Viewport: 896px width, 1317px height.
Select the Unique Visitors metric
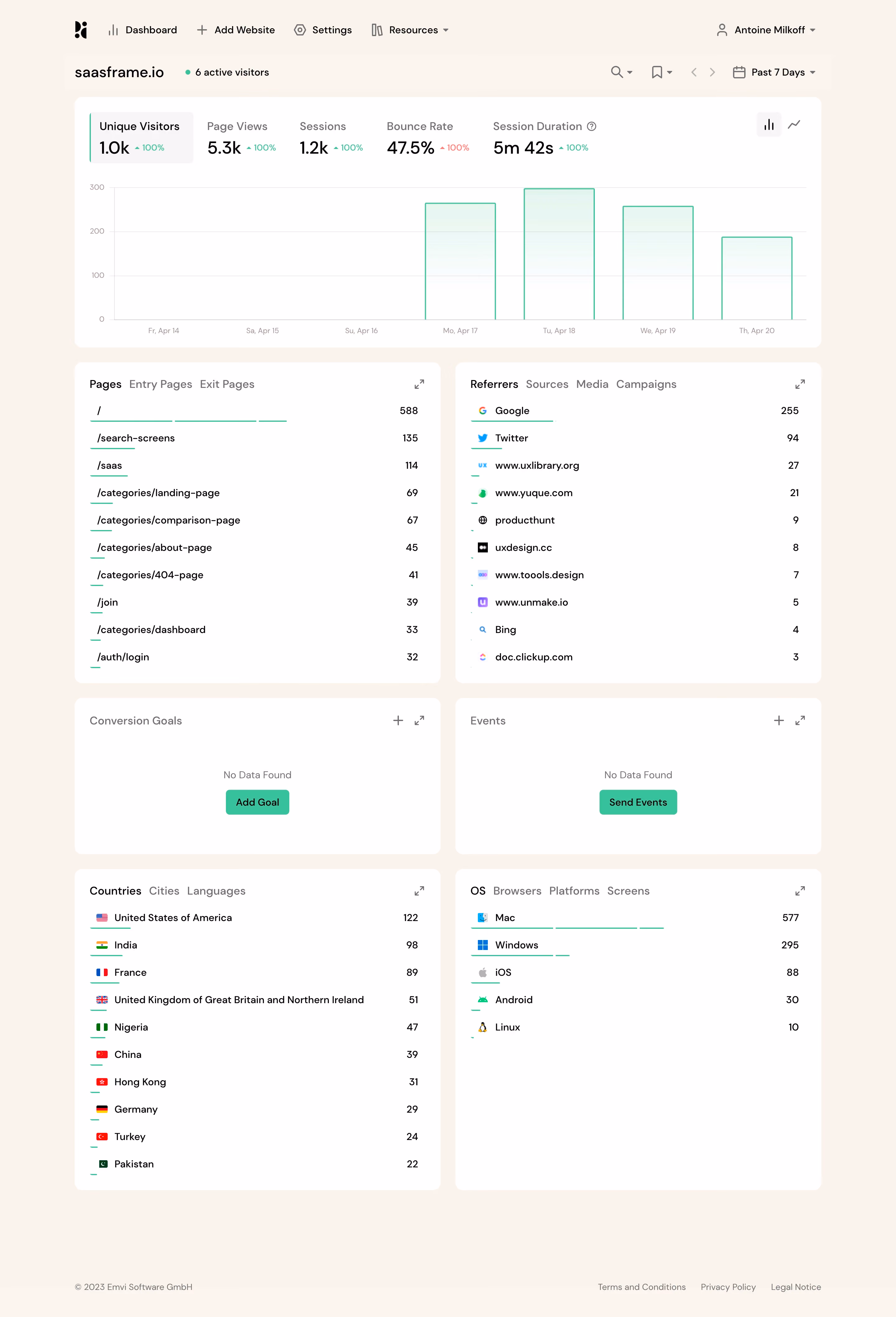142,138
